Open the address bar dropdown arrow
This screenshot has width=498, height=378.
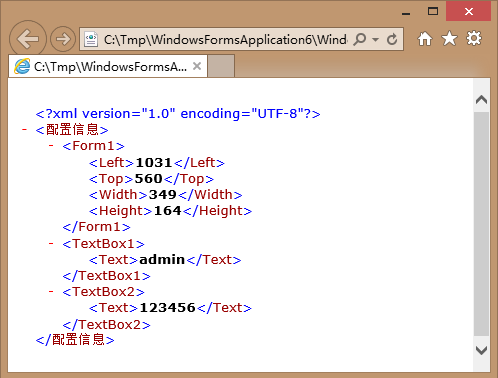coord(375,39)
